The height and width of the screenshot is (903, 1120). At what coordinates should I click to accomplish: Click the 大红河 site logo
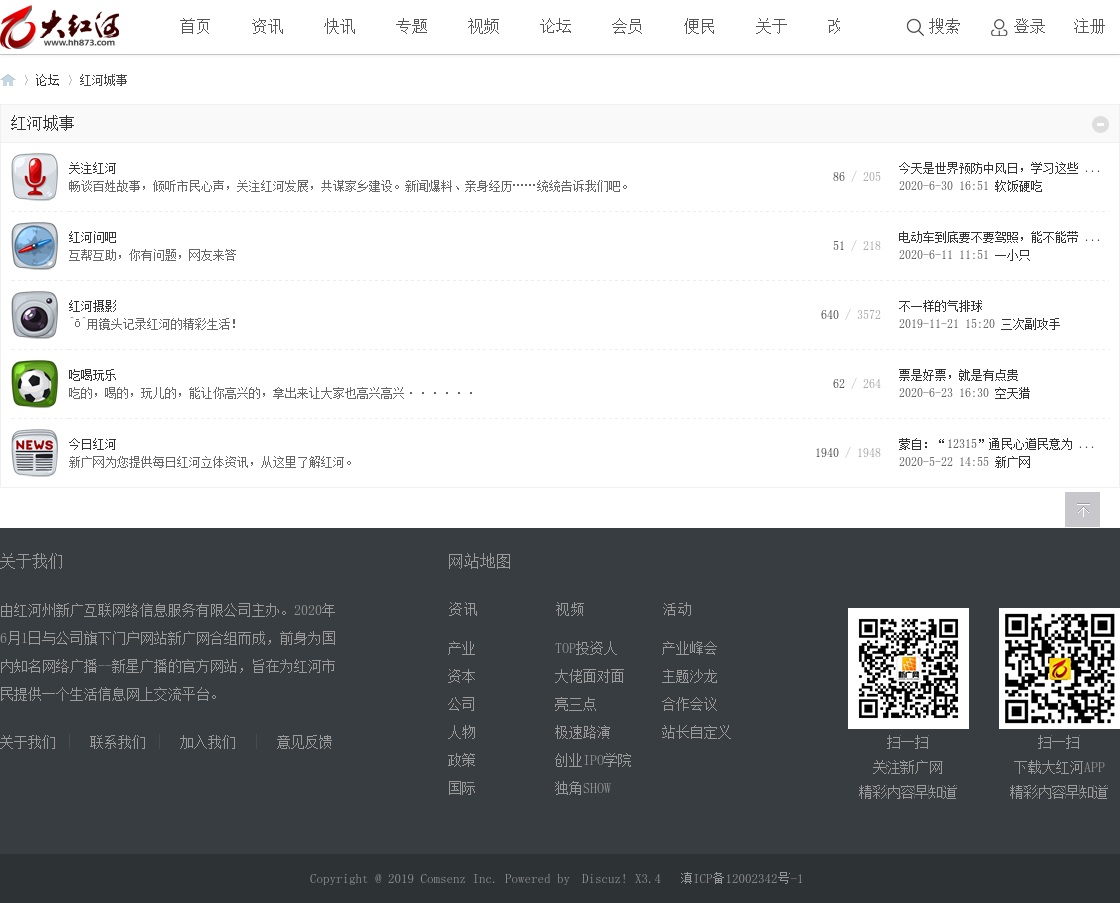(60, 27)
